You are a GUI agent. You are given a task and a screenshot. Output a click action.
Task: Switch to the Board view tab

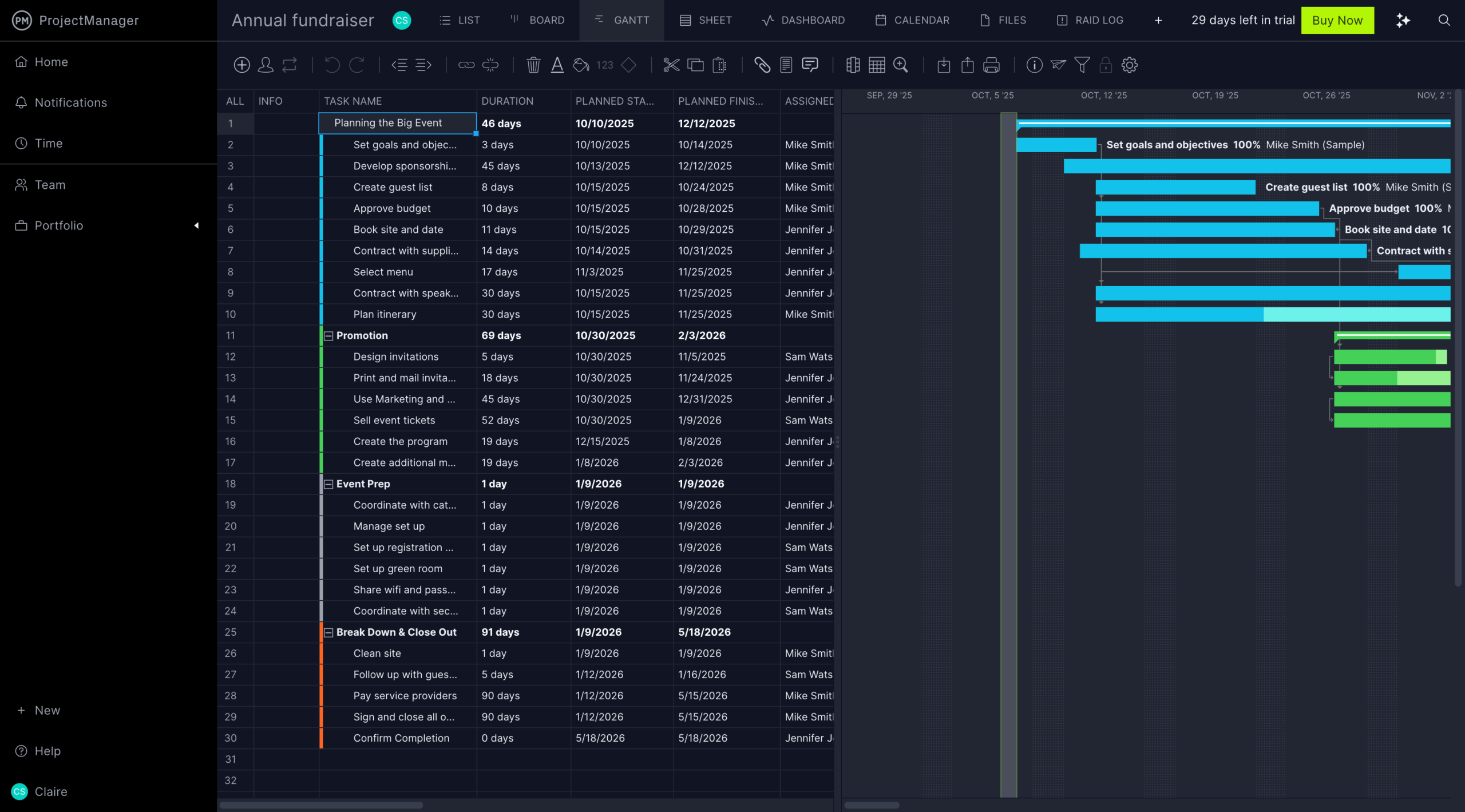538,20
